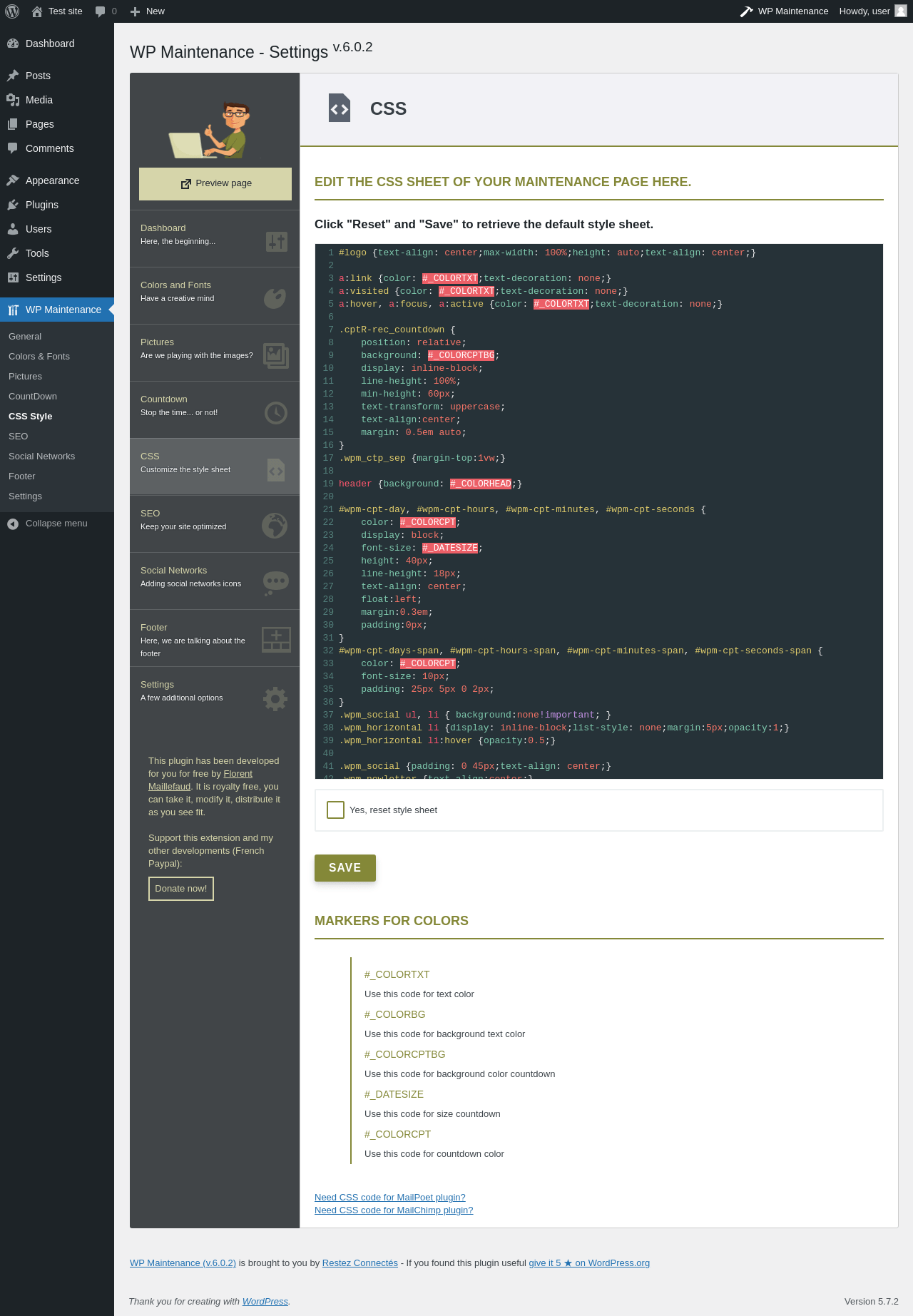Click the SEO globe icon
The image size is (913, 1316).
(x=275, y=526)
